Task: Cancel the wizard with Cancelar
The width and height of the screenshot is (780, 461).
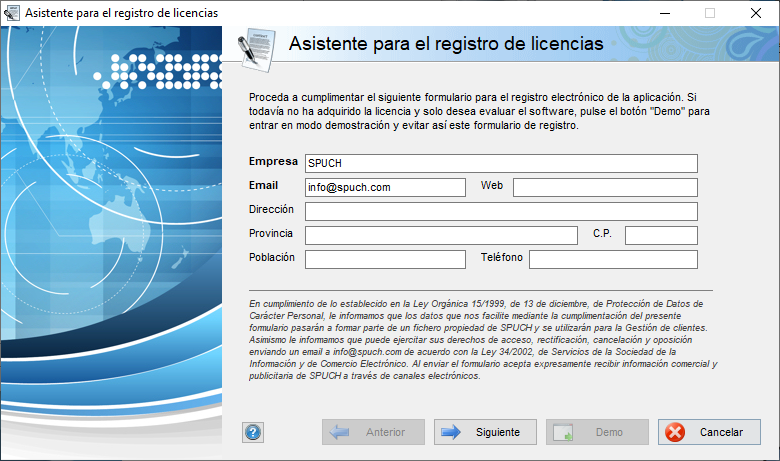Action: [x=709, y=432]
